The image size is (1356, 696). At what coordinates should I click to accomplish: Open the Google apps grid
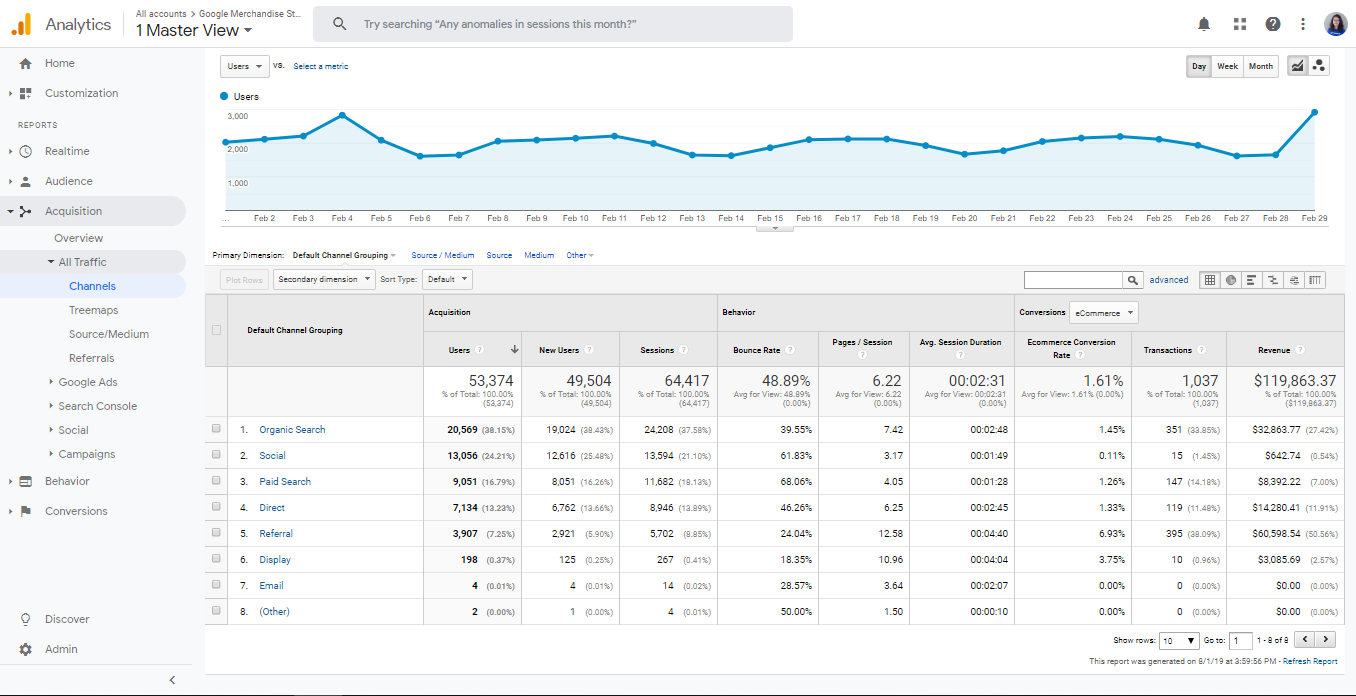[1240, 24]
